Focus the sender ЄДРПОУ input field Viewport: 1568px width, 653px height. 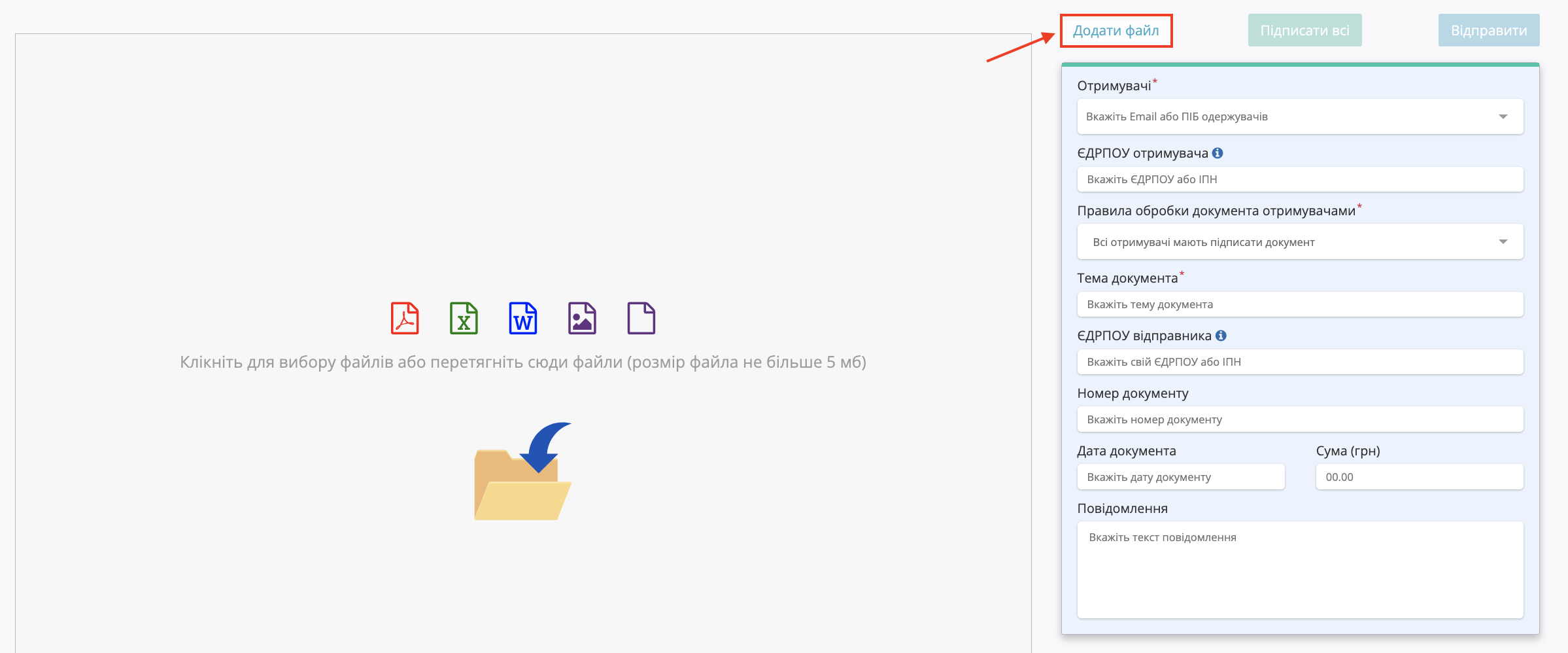[1300, 362]
